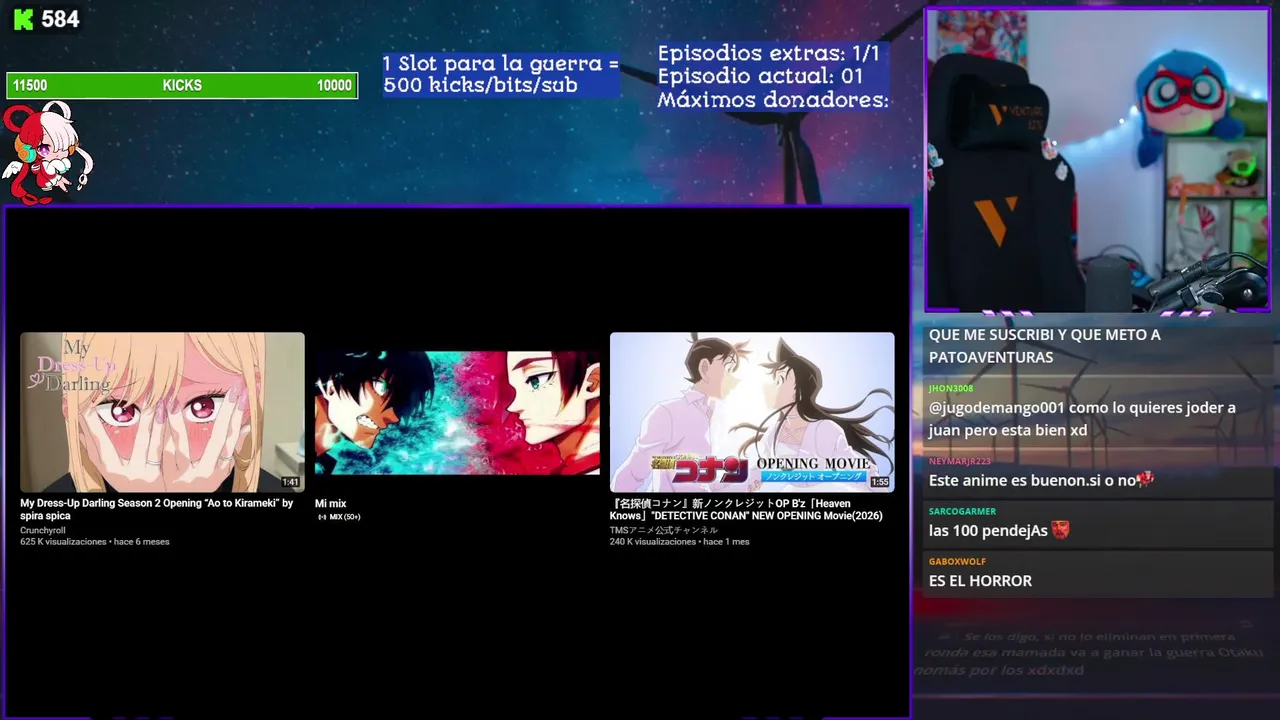Click the chibi angel mascot under the goal bar
Viewport: 1280px width, 720px height.
pos(46,152)
